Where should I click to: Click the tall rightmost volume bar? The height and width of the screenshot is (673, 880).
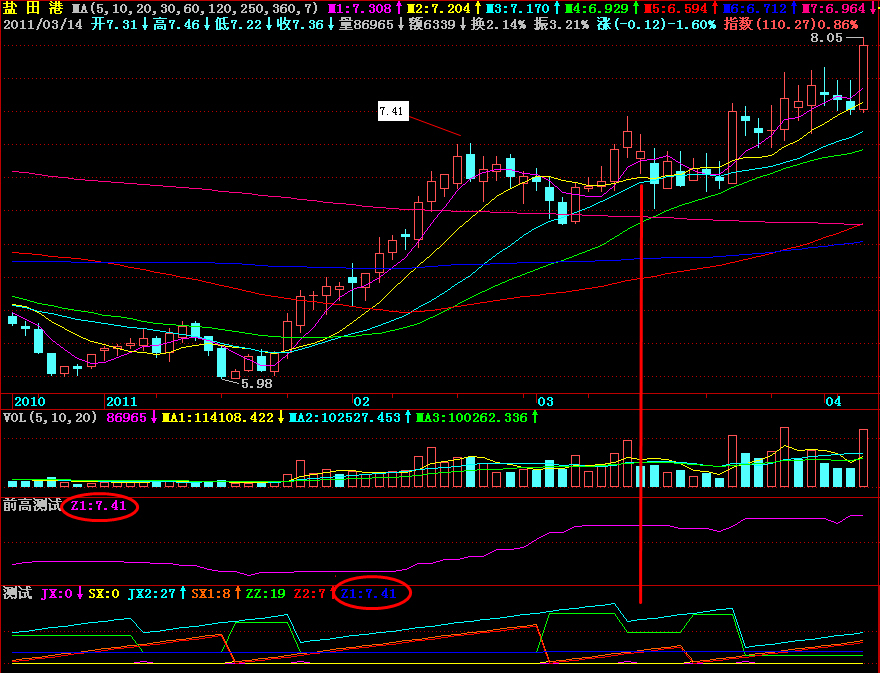[863, 458]
